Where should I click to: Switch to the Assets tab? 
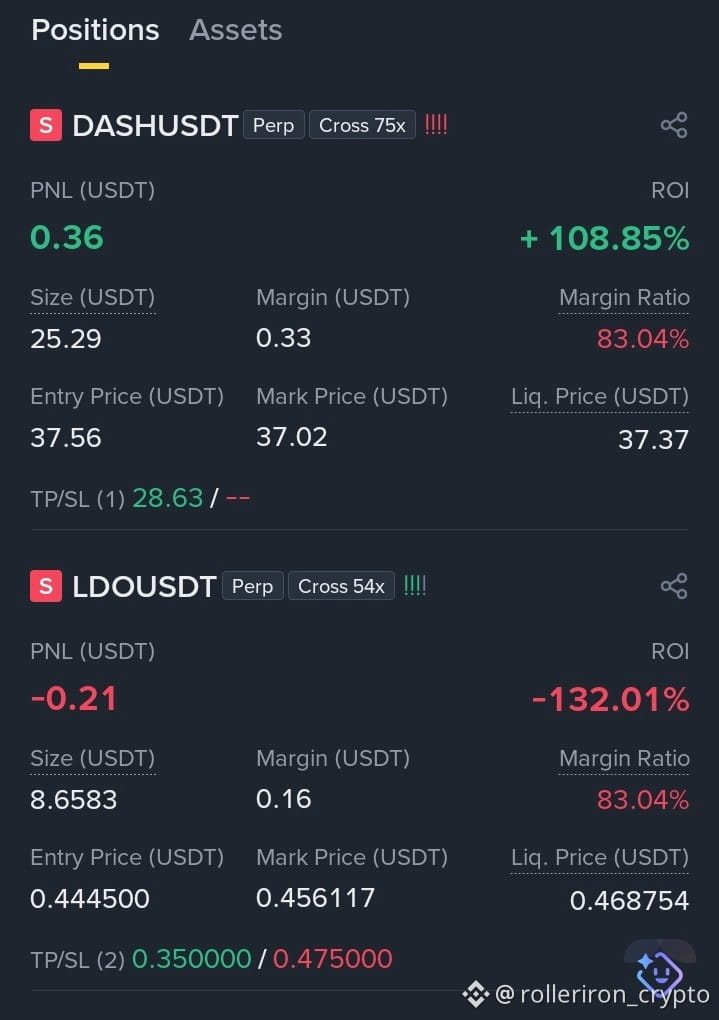(x=236, y=30)
